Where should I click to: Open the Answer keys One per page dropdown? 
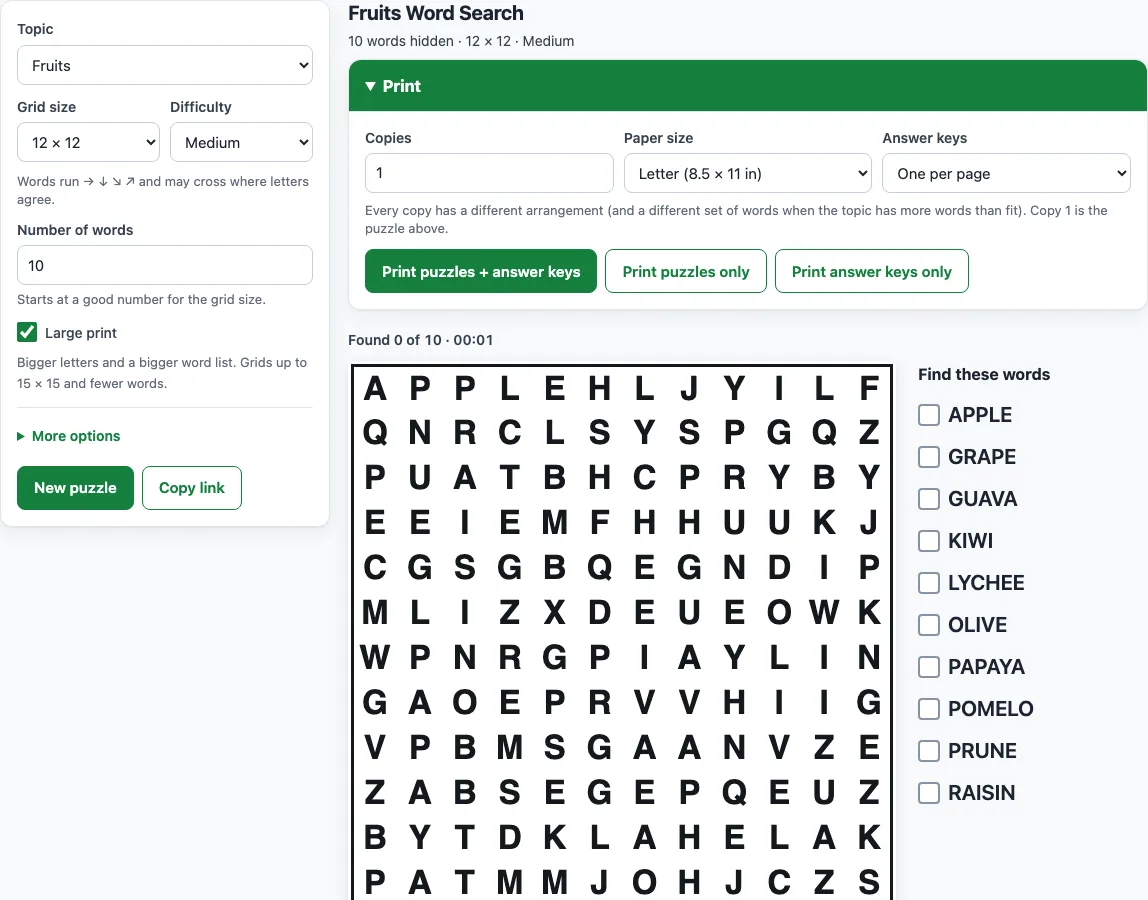click(1006, 173)
